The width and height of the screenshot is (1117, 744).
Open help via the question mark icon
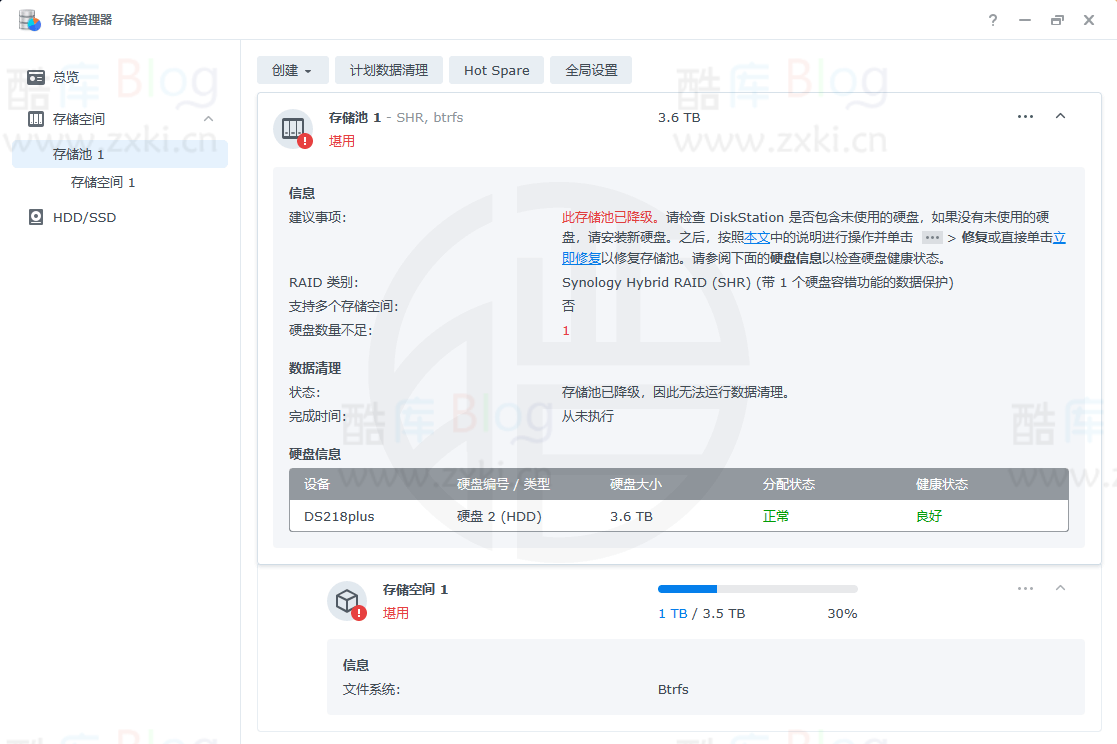click(x=992, y=19)
